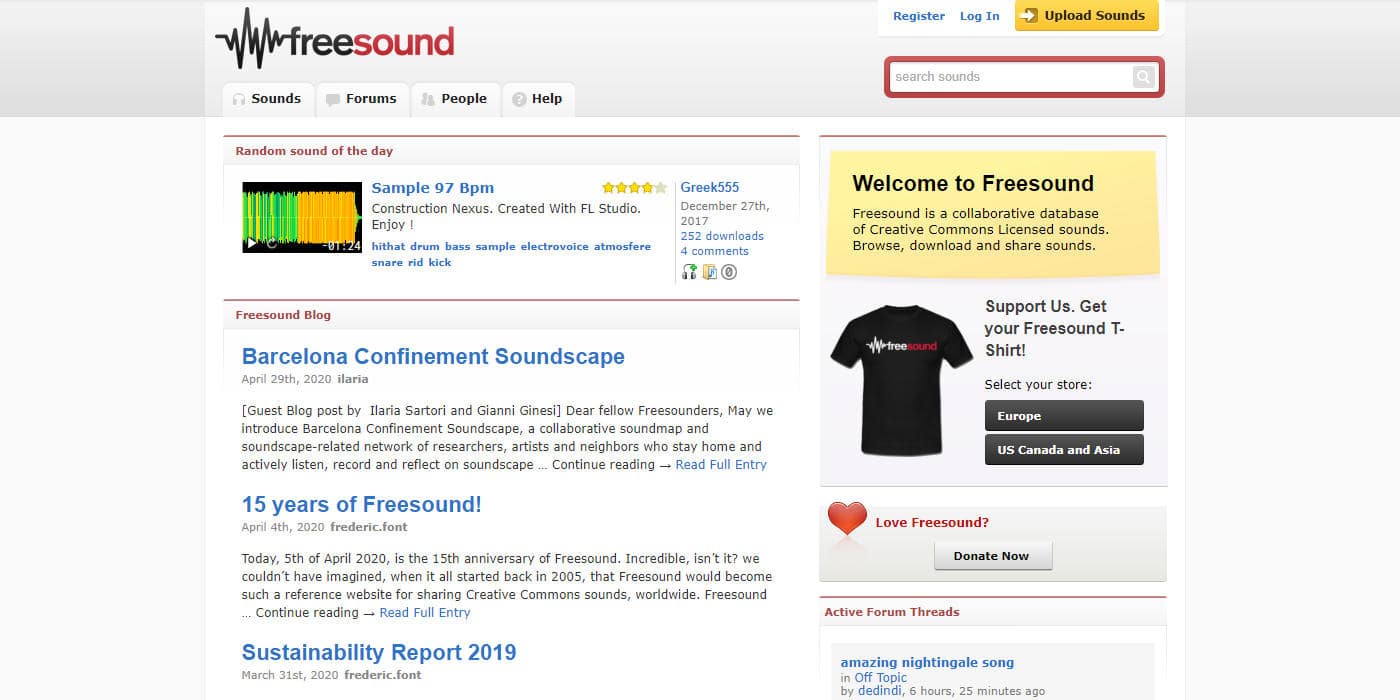Click the -01:24 time remaining display

[342, 245]
